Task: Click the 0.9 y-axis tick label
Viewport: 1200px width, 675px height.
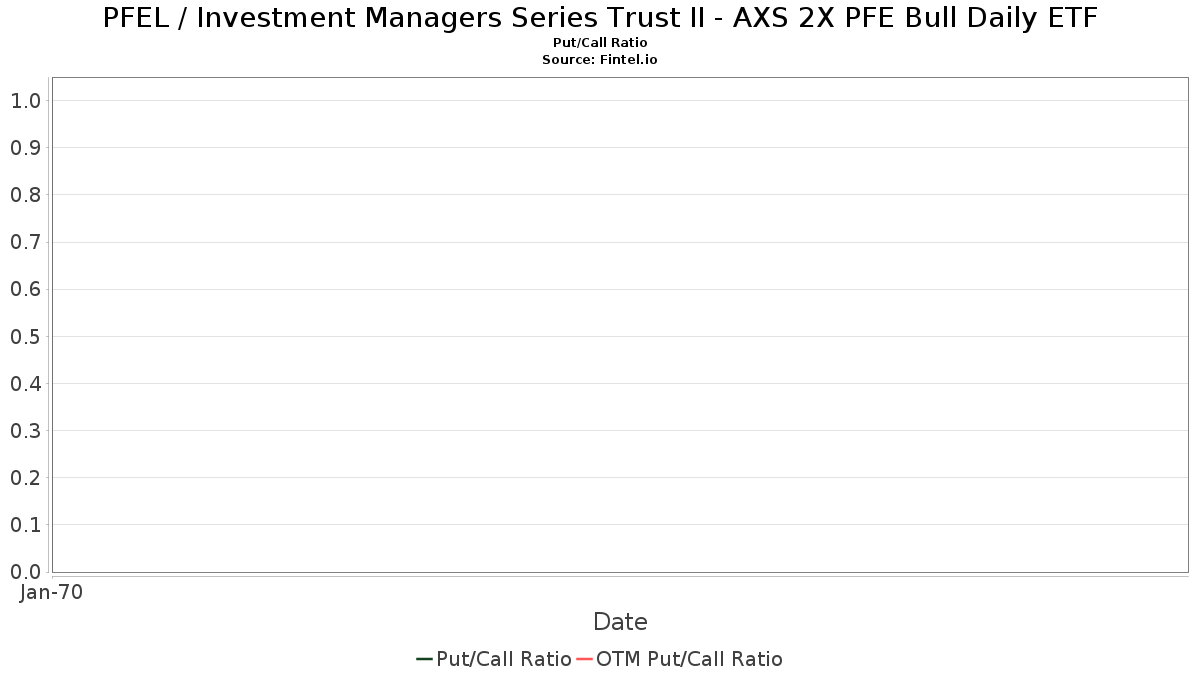Action: (x=25, y=148)
